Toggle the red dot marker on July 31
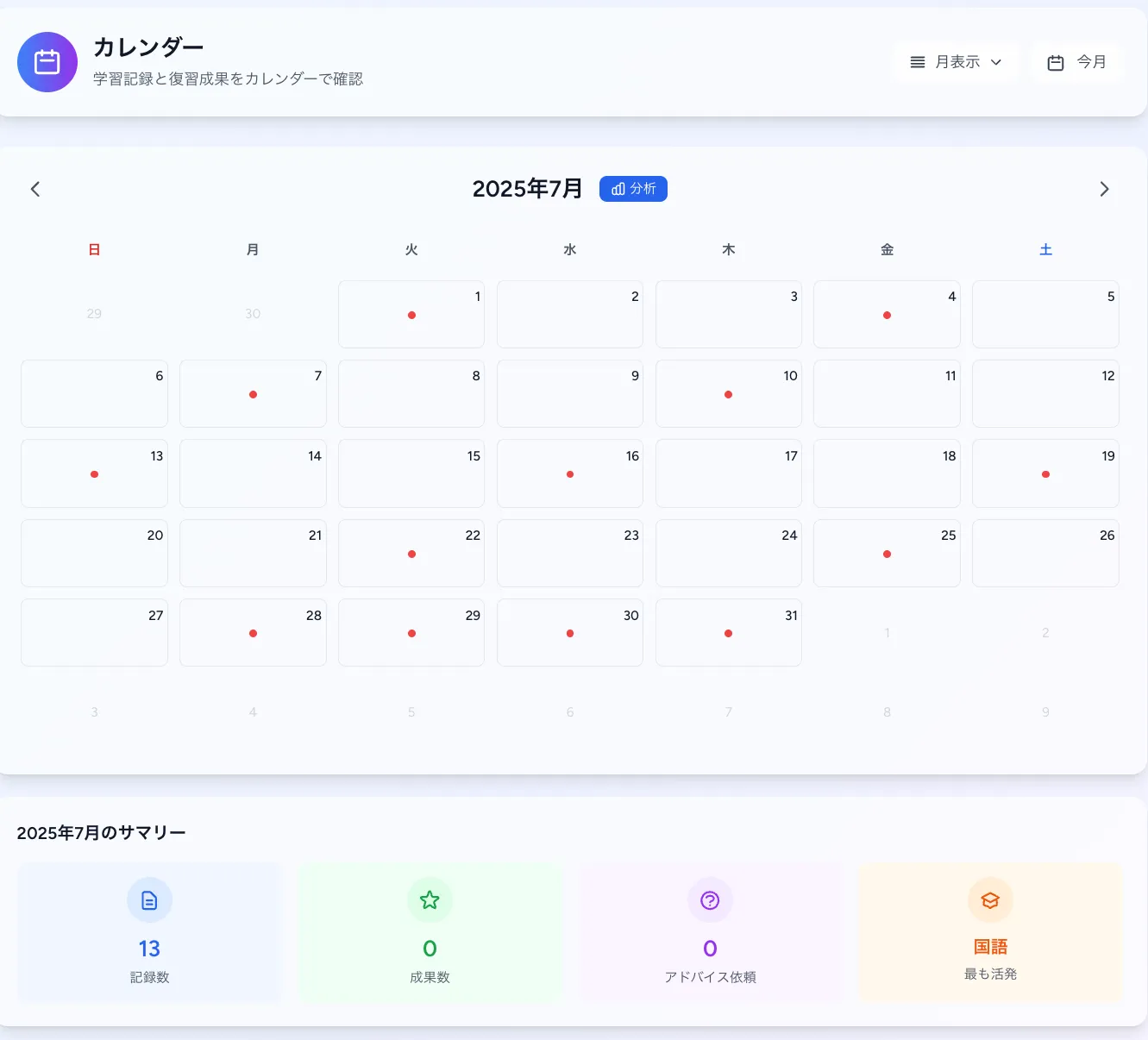 728,633
